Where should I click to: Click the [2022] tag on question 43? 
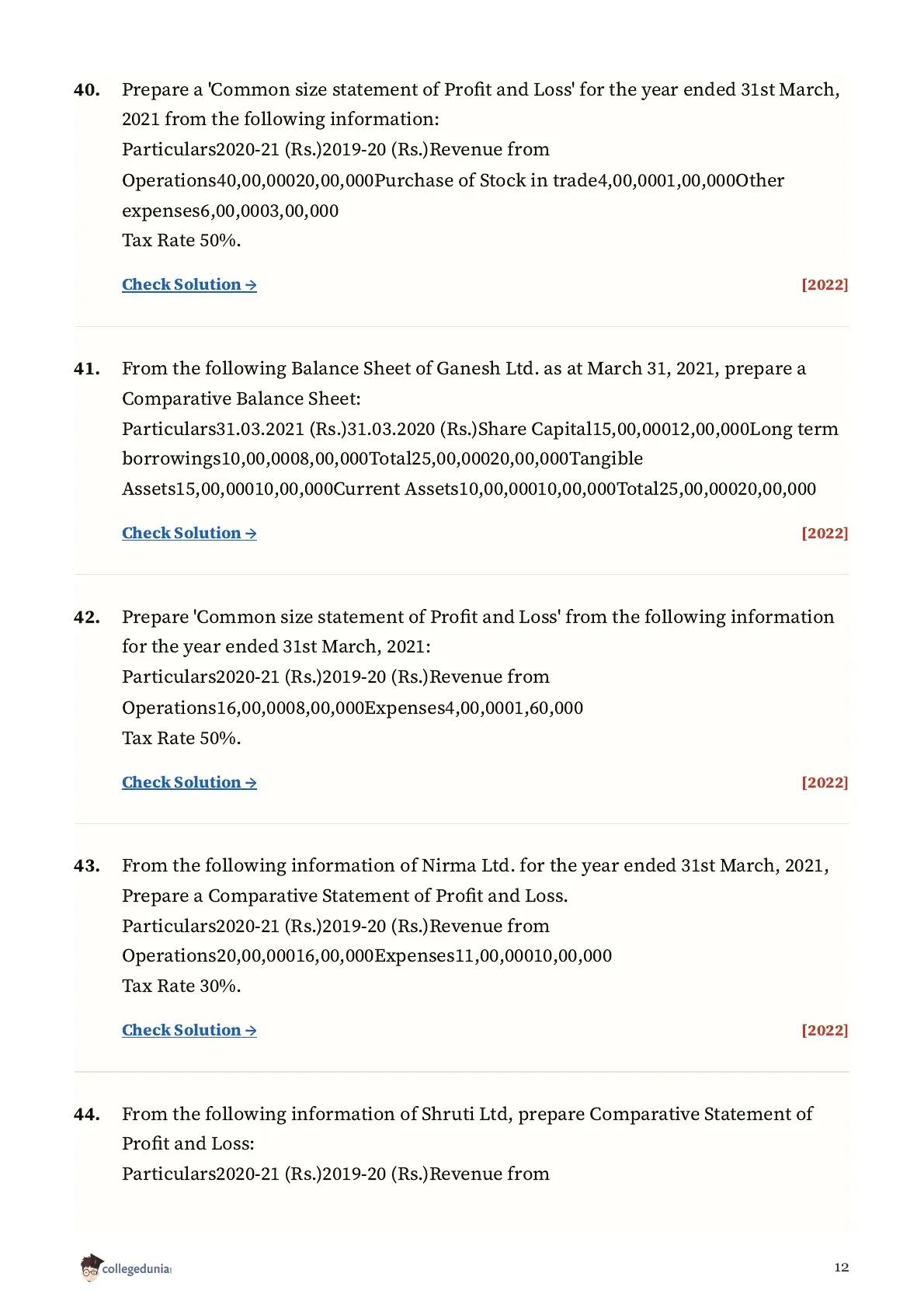825,1030
